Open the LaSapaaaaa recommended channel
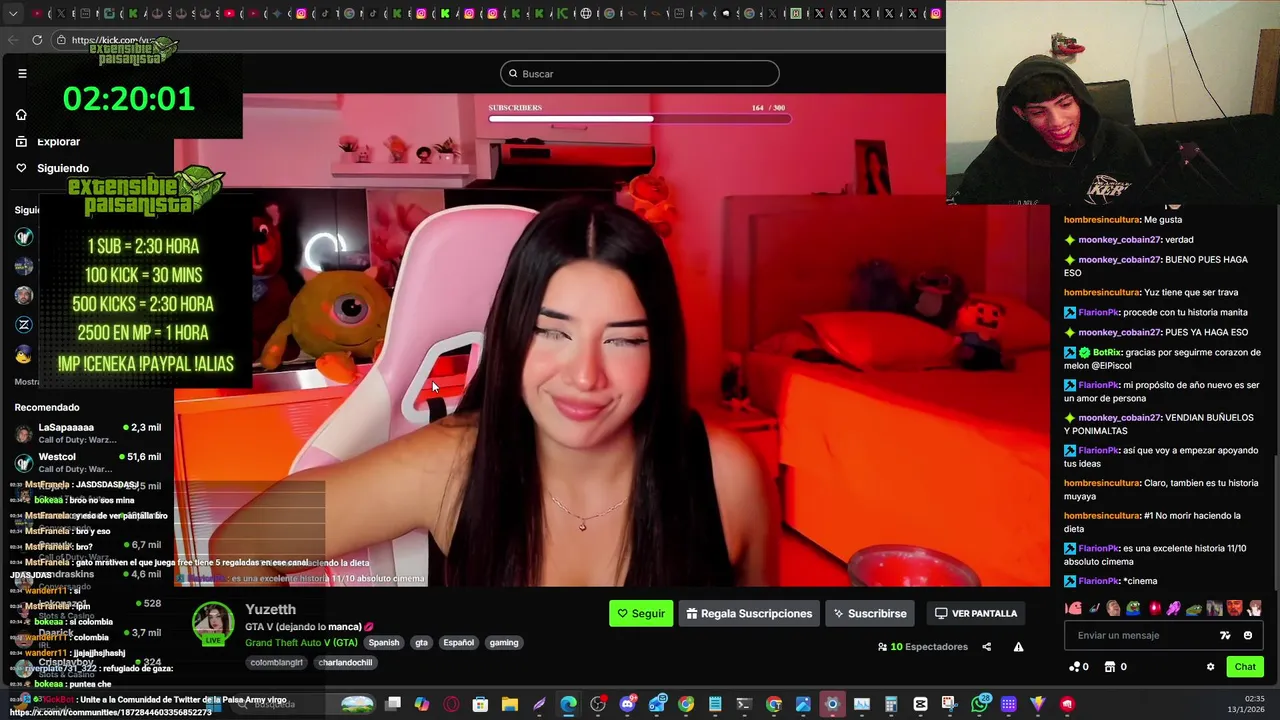The image size is (1280, 720). point(88,433)
